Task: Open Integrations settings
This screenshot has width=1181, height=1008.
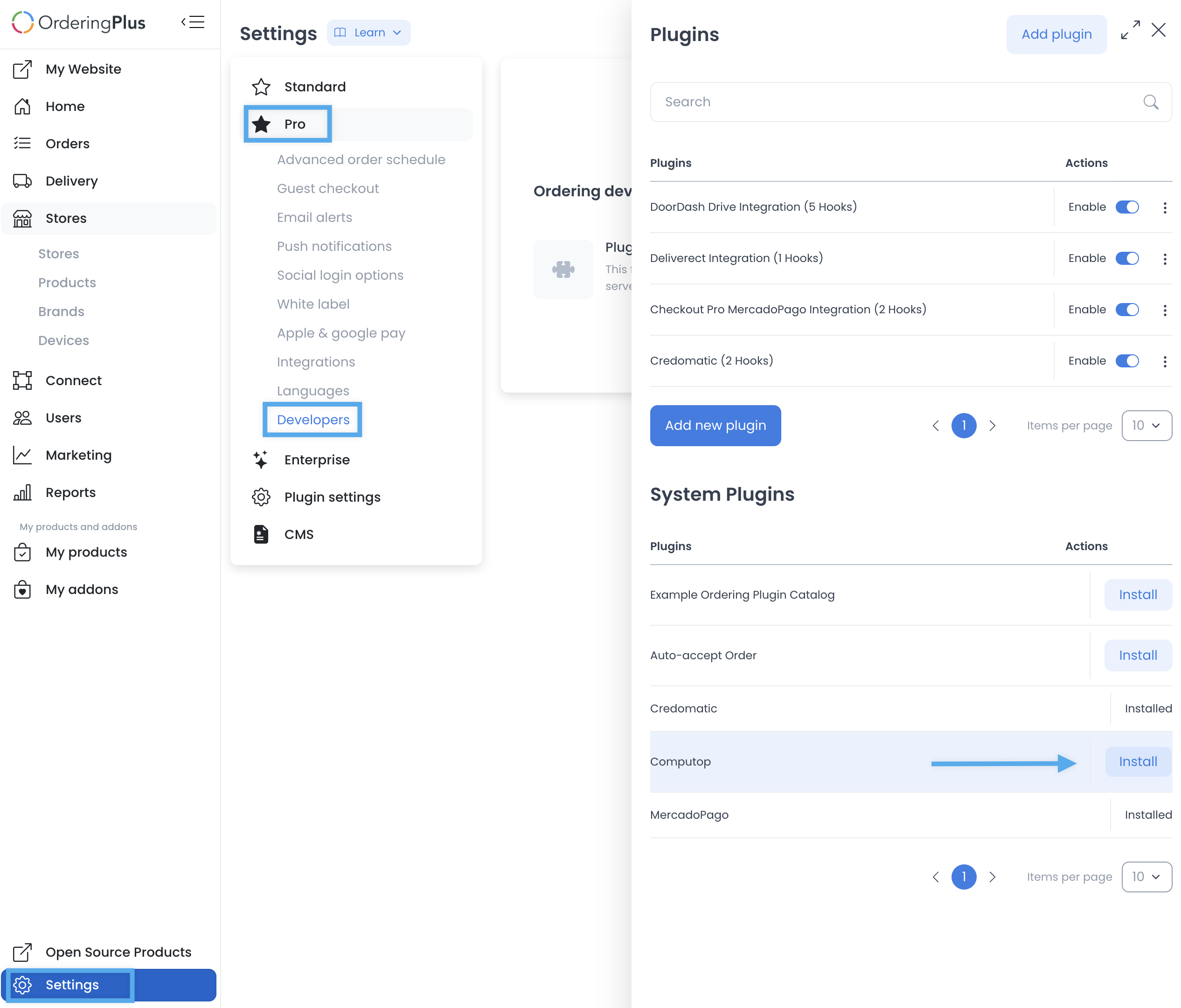Action: pyautogui.click(x=316, y=362)
